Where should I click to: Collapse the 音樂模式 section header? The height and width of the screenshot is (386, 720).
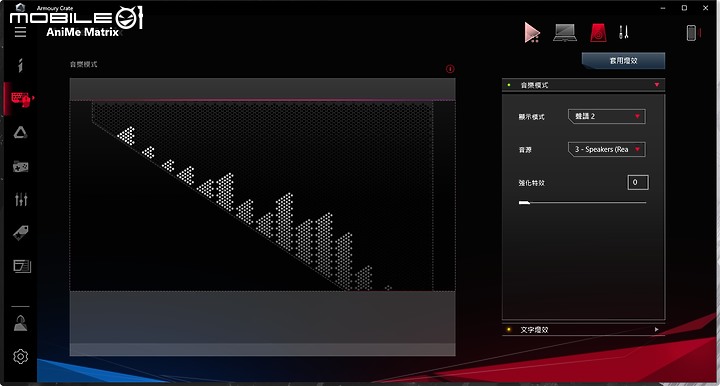click(x=583, y=85)
